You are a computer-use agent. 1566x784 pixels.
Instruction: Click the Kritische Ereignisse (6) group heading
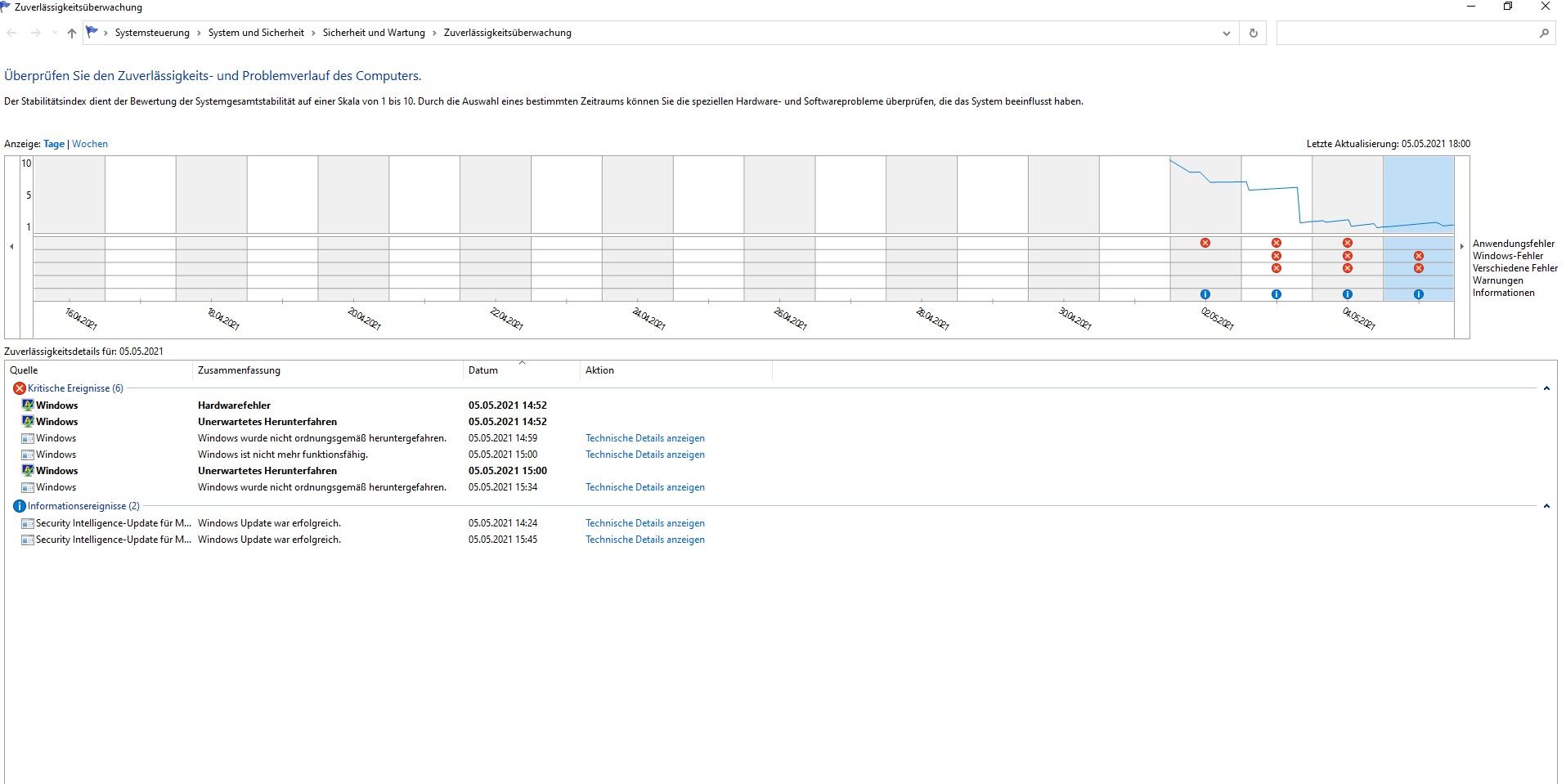tap(75, 388)
